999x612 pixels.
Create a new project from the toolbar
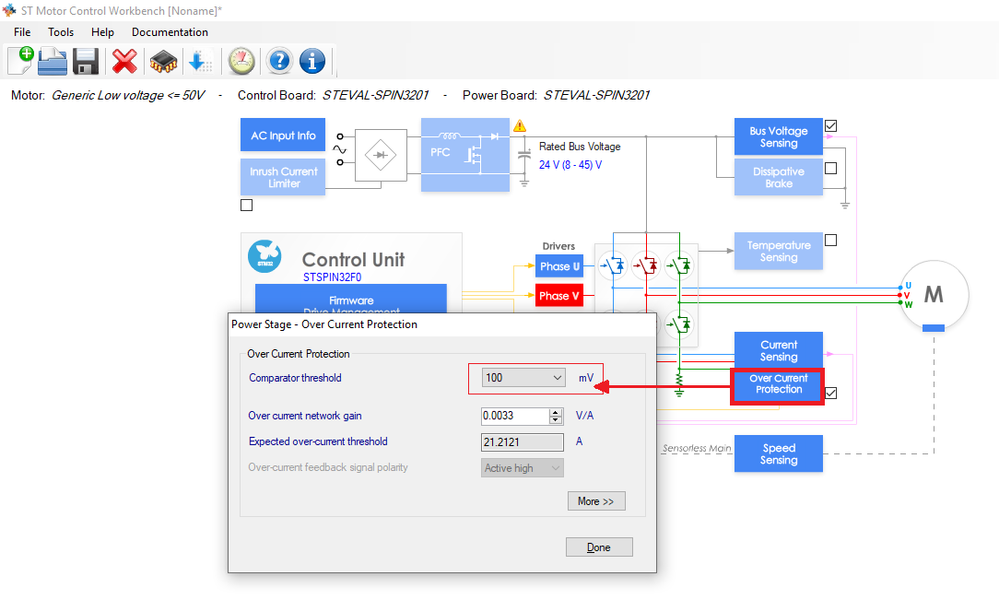pyautogui.click(x=20, y=61)
